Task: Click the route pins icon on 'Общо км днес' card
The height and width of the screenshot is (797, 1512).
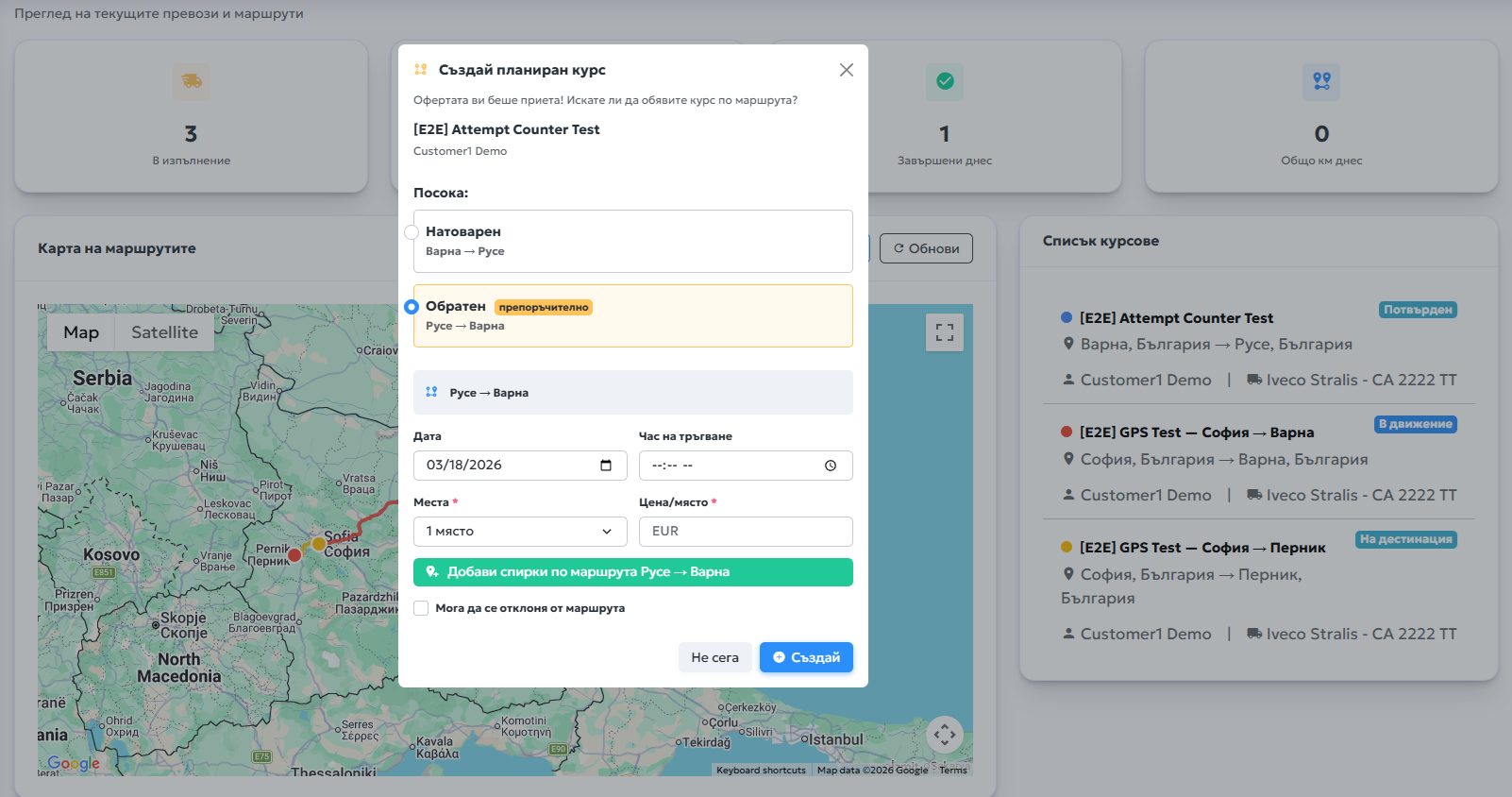Action: pos(1321,81)
